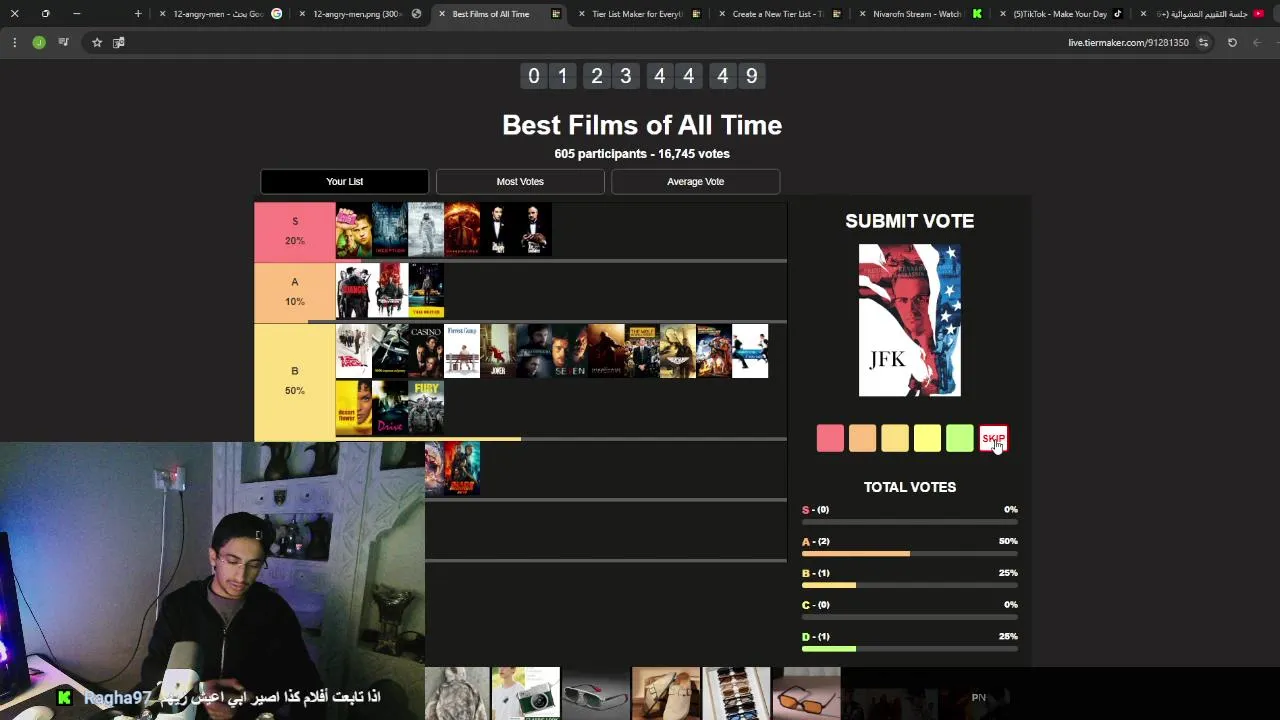The width and height of the screenshot is (1280, 720).
Task: Select the Casino poster in B tier
Action: tap(425, 351)
